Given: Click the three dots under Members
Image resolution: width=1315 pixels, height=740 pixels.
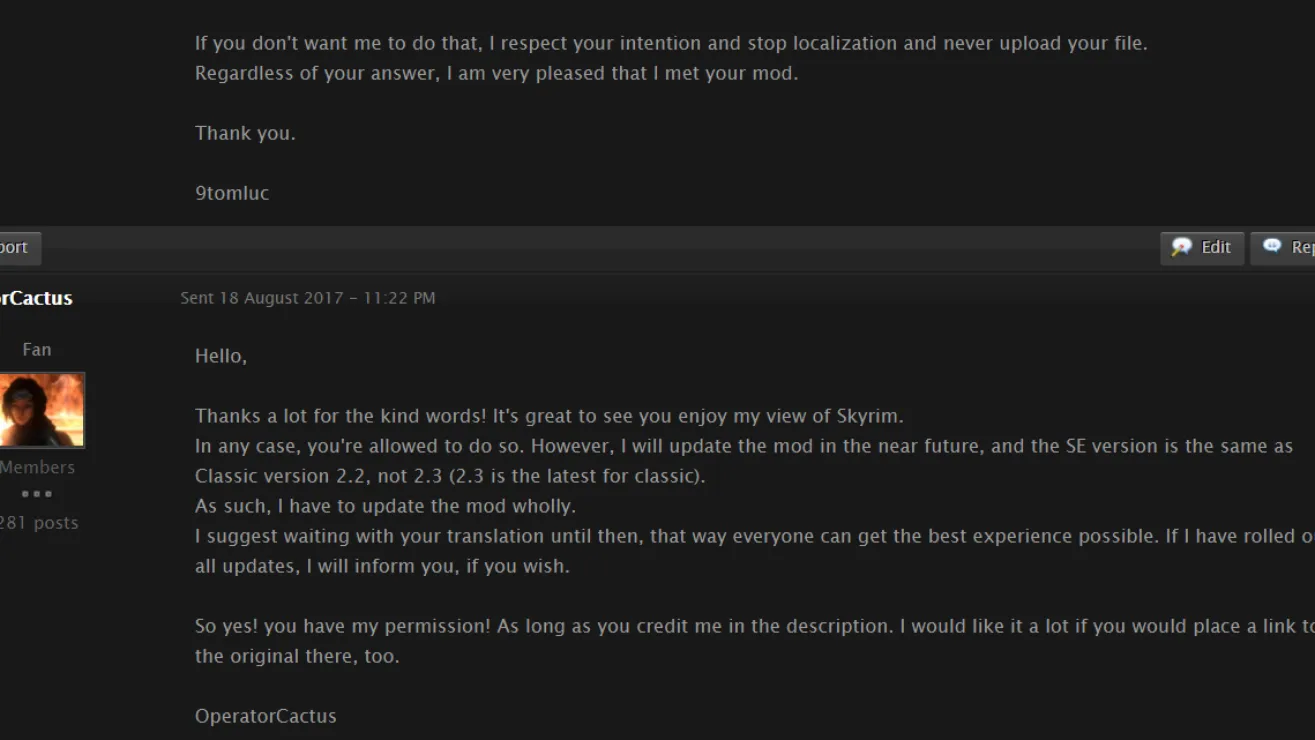Looking at the screenshot, I should (37, 494).
